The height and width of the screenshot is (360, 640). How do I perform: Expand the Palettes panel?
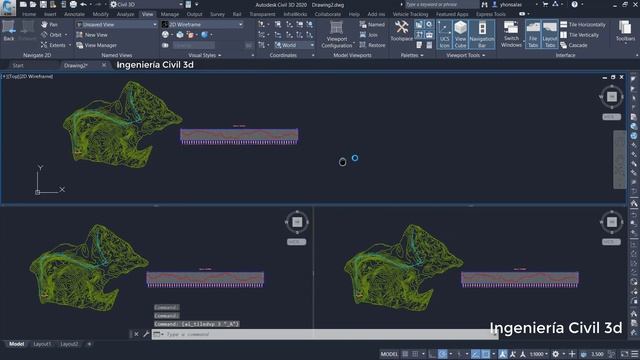click(412, 55)
